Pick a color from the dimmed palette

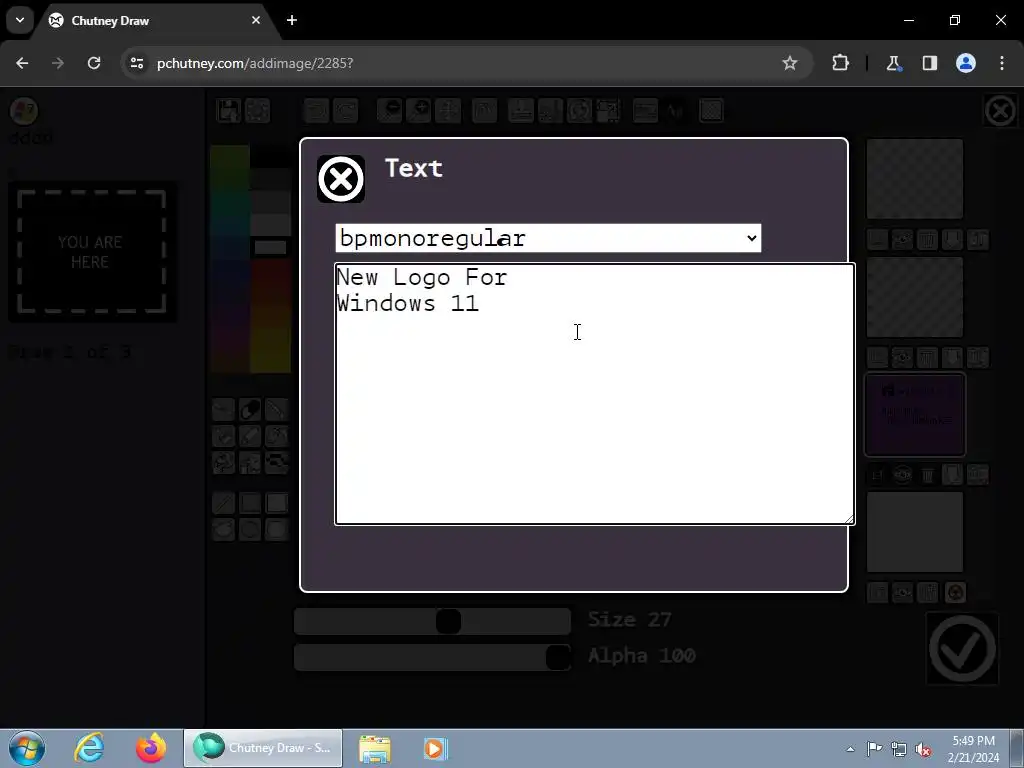pos(250,259)
